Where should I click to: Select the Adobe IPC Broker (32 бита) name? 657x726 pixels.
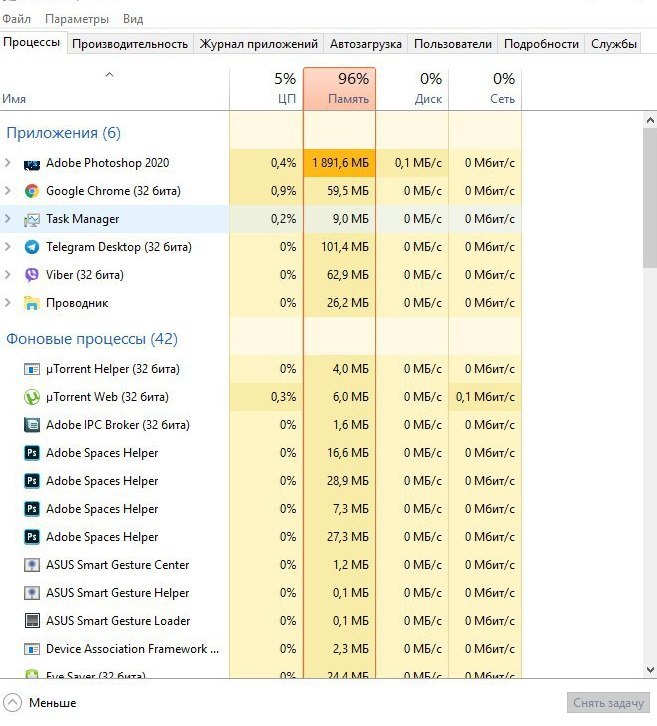[118, 425]
